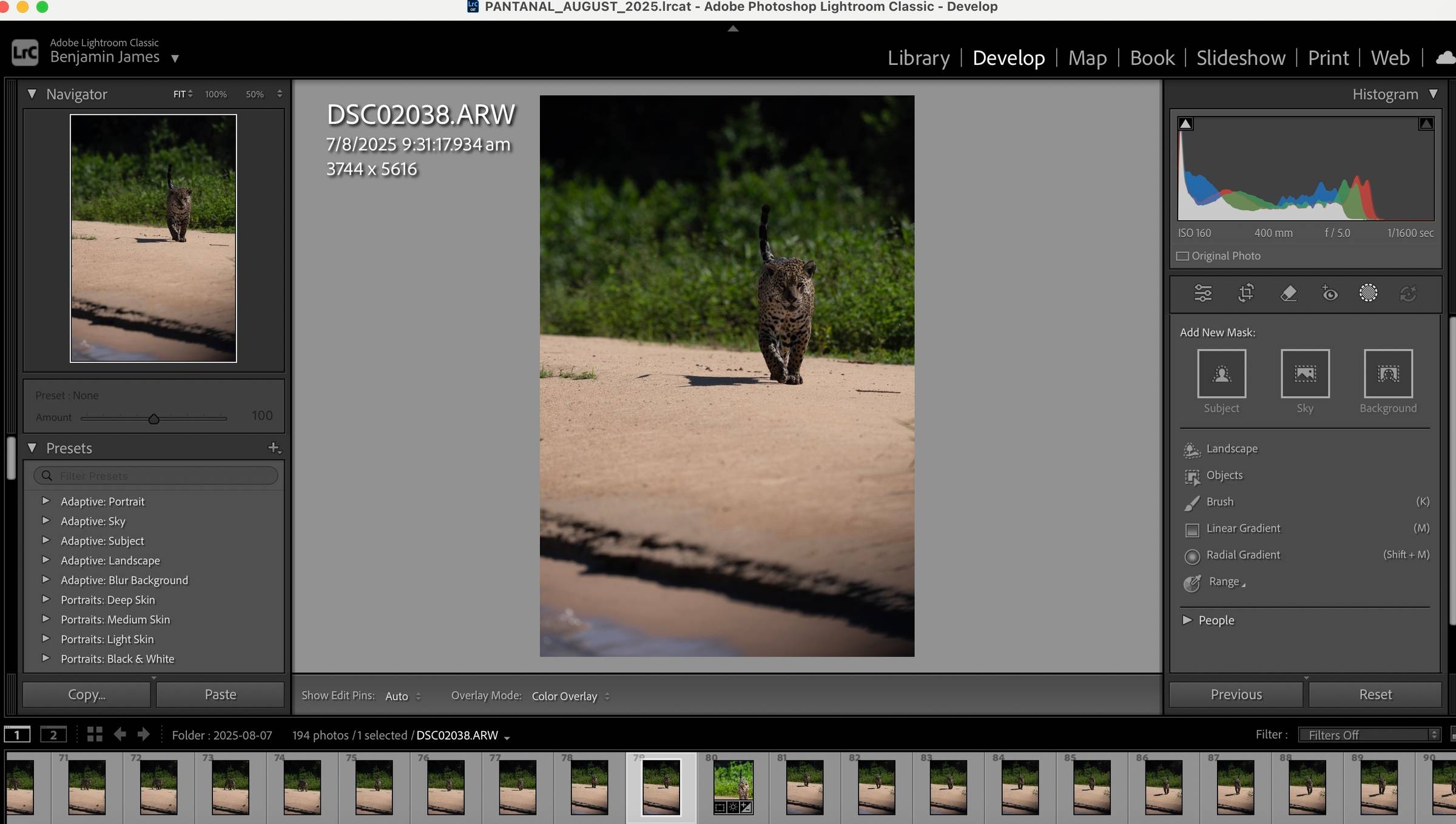Screen dimensions: 1456x824
Task: Toggle highlight clipping indicator in histogram
Action: pyautogui.click(x=1426, y=124)
